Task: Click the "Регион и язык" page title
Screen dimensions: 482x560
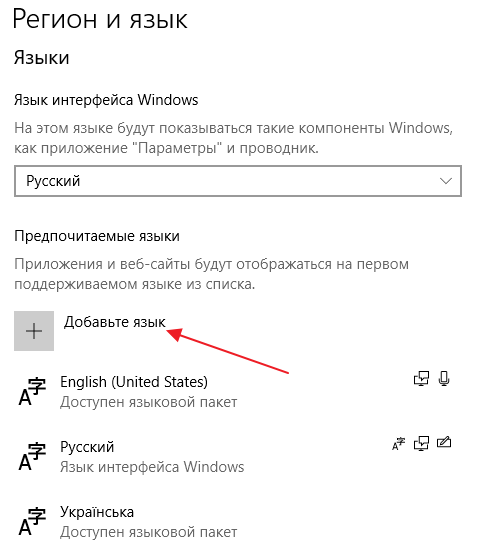Action: coord(100,19)
